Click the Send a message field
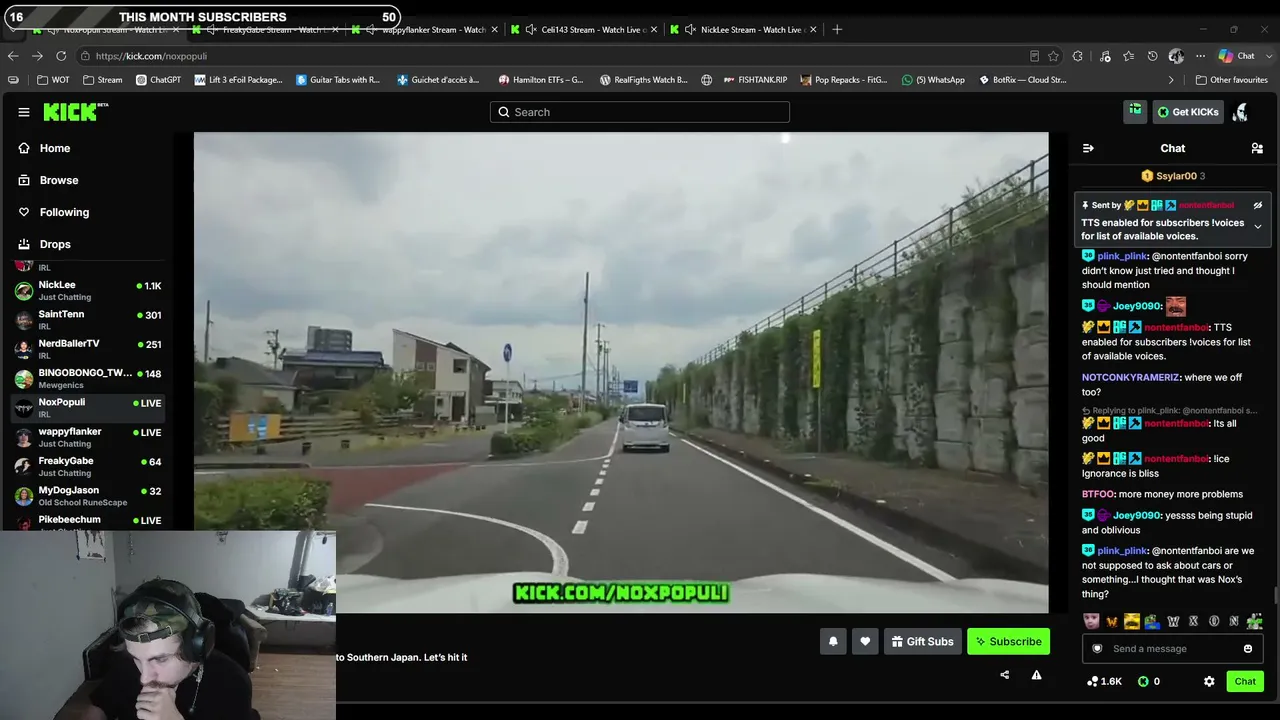The height and width of the screenshot is (720, 1280). pos(1172,649)
